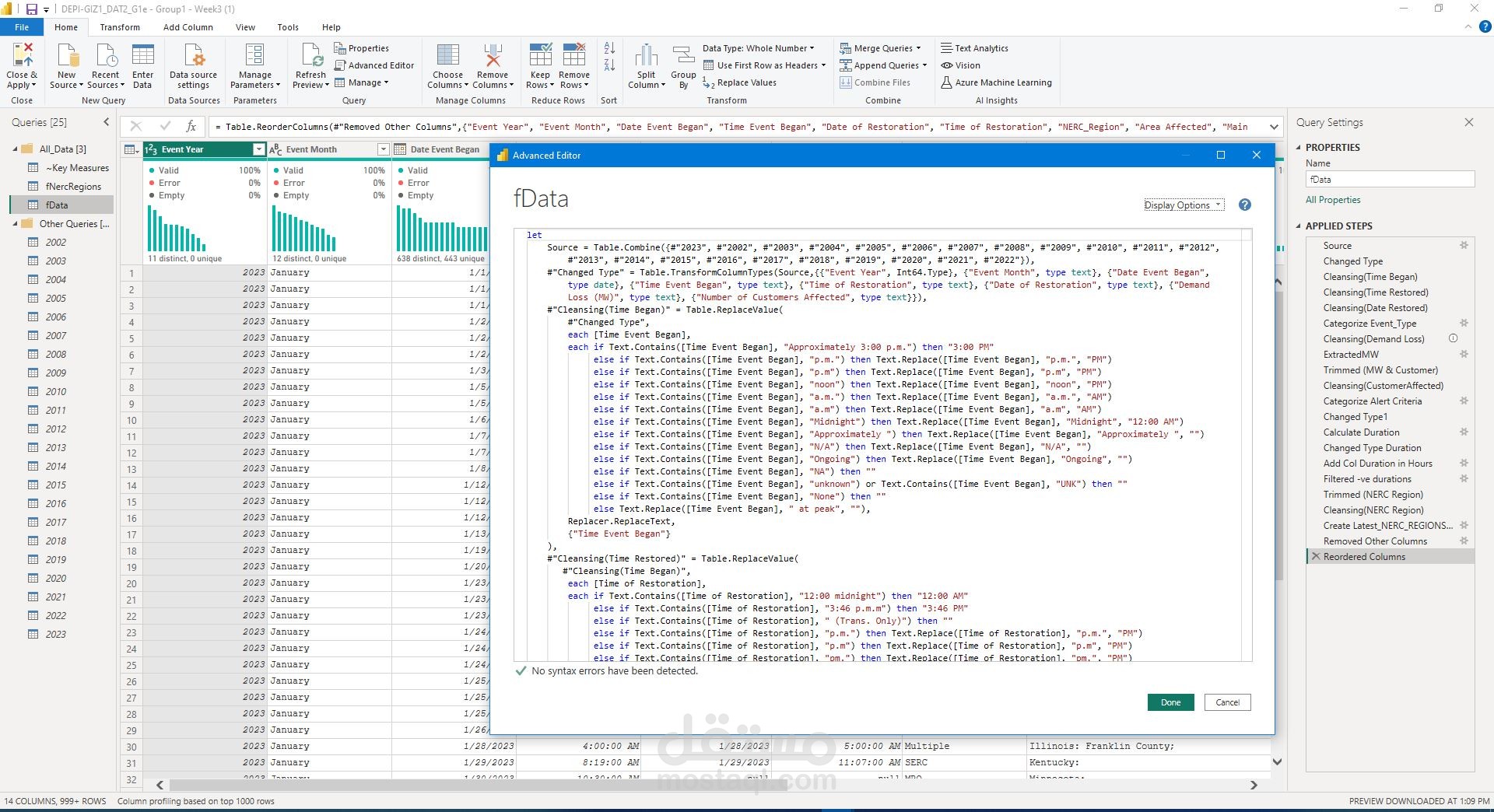Collapse the APPLIED STEPS section

(1299, 226)
